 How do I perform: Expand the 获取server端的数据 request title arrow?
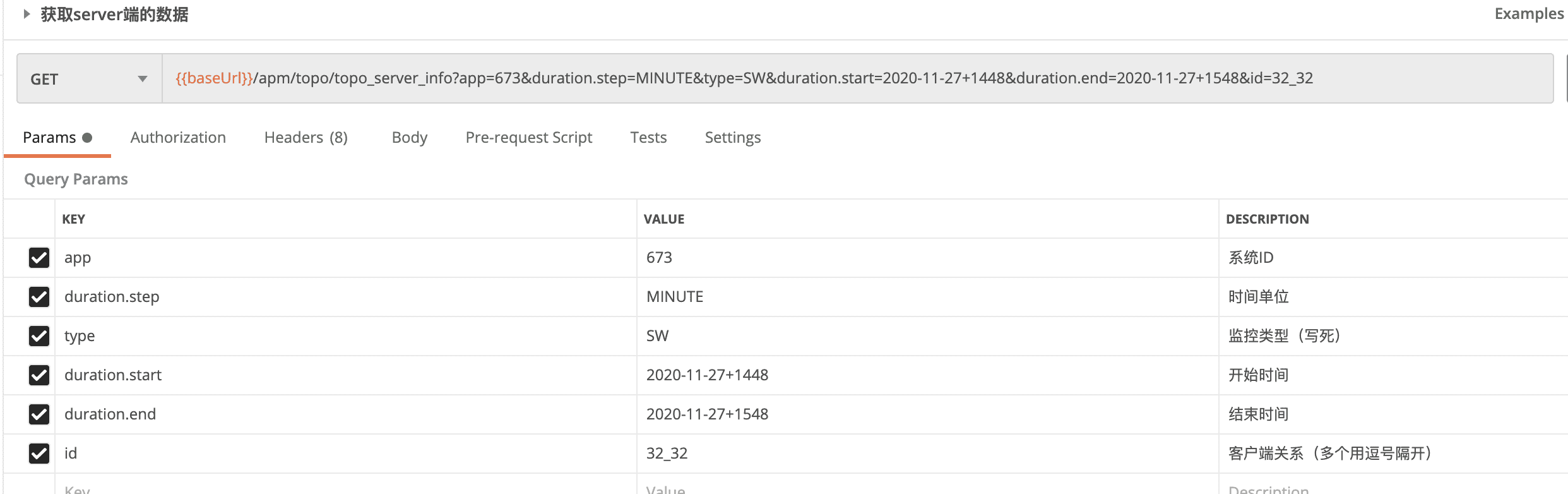[x=27, y=14]
